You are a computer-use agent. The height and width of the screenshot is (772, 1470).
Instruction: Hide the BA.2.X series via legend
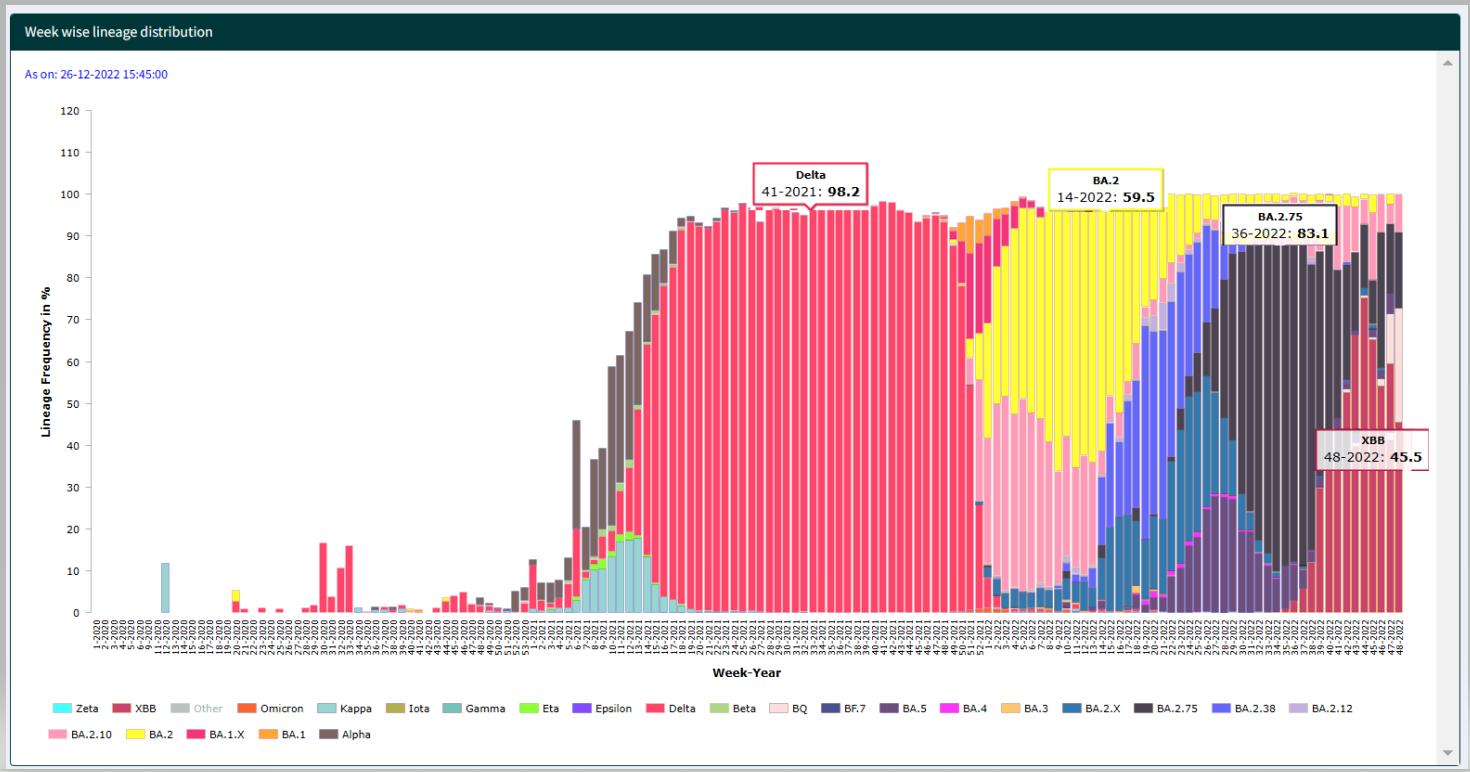pyautogui.click(x=1092, y=708)
